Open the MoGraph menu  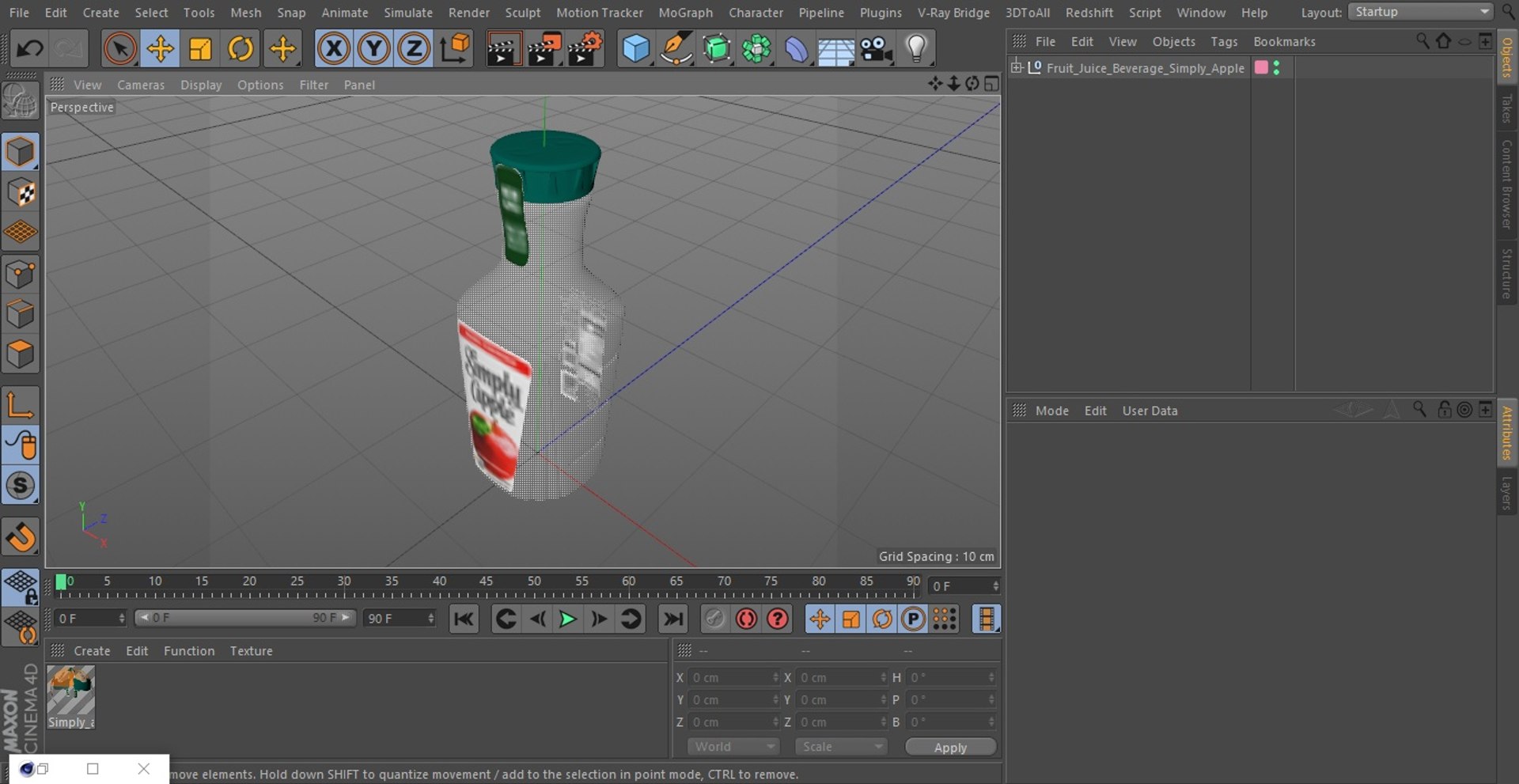pos(685,13)
